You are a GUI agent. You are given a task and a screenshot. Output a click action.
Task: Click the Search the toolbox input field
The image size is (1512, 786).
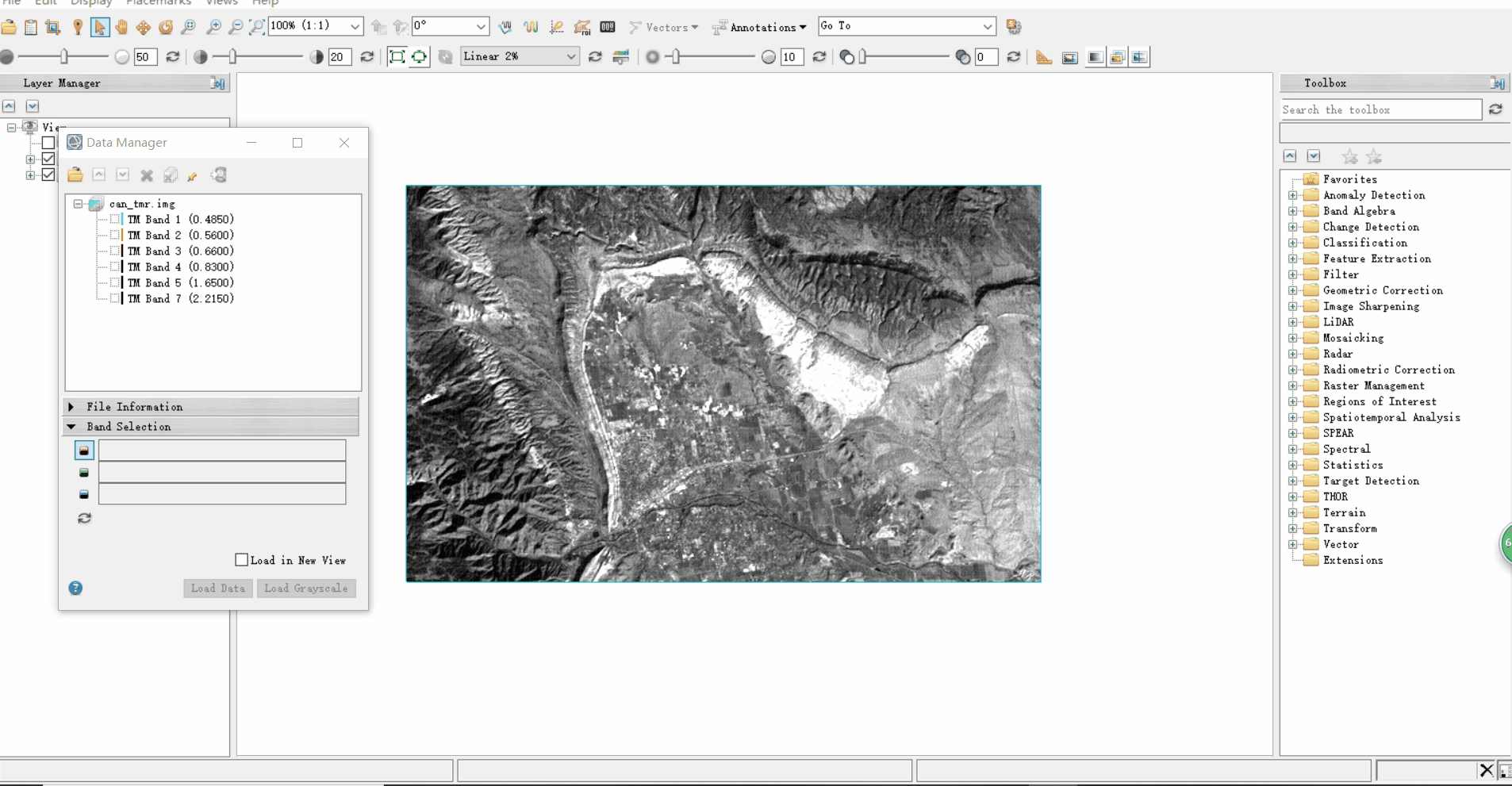click(x=1381, y=109)
